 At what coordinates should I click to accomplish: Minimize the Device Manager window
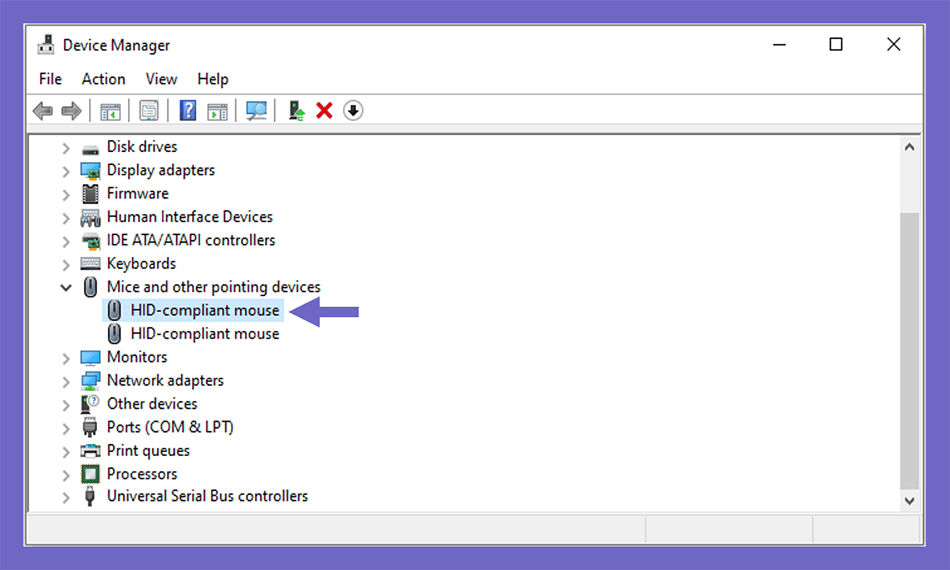click(779, 45)
